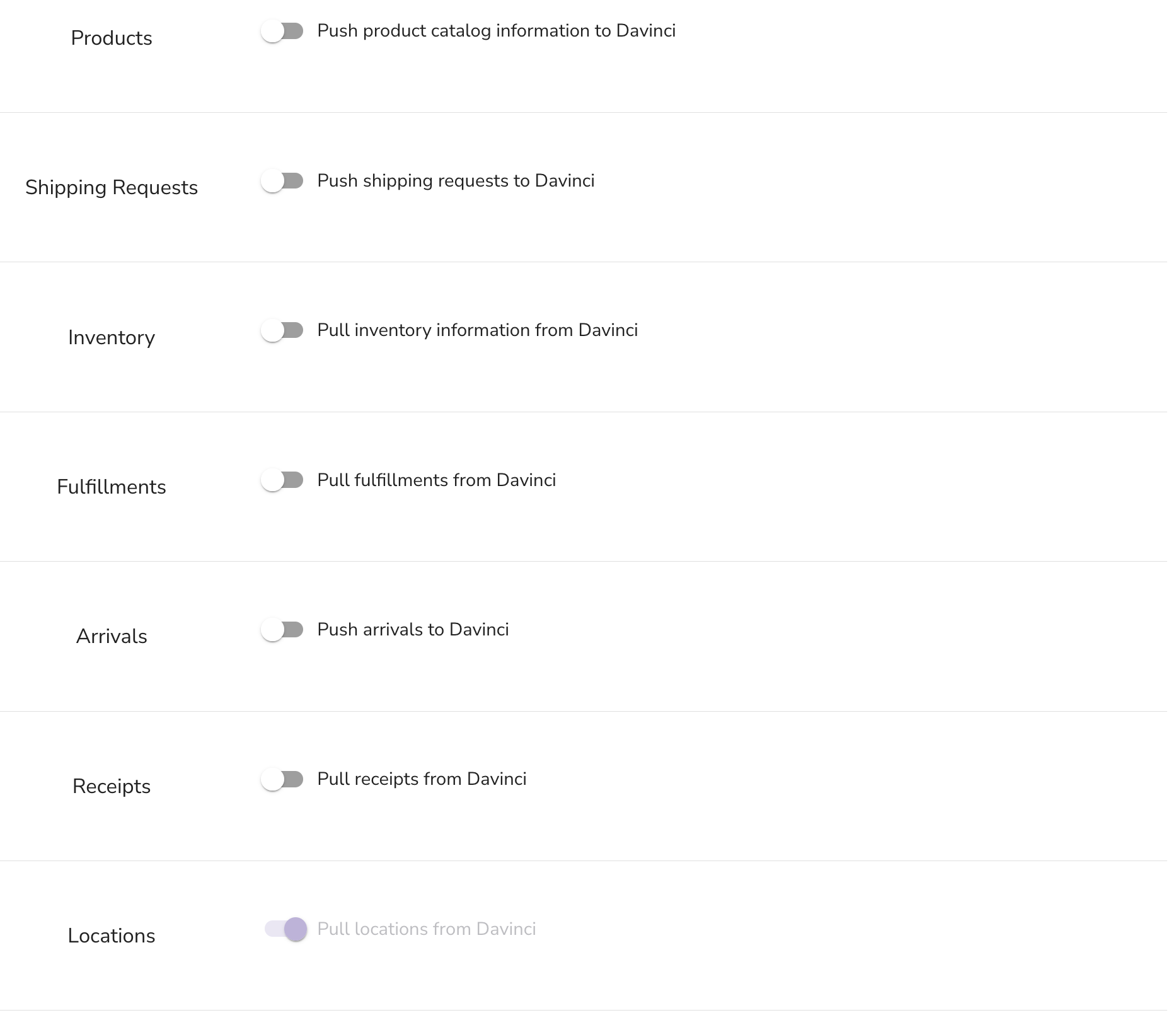Select the Inventory section heading
The image size is (1176, 1020).
coord(112,337)
